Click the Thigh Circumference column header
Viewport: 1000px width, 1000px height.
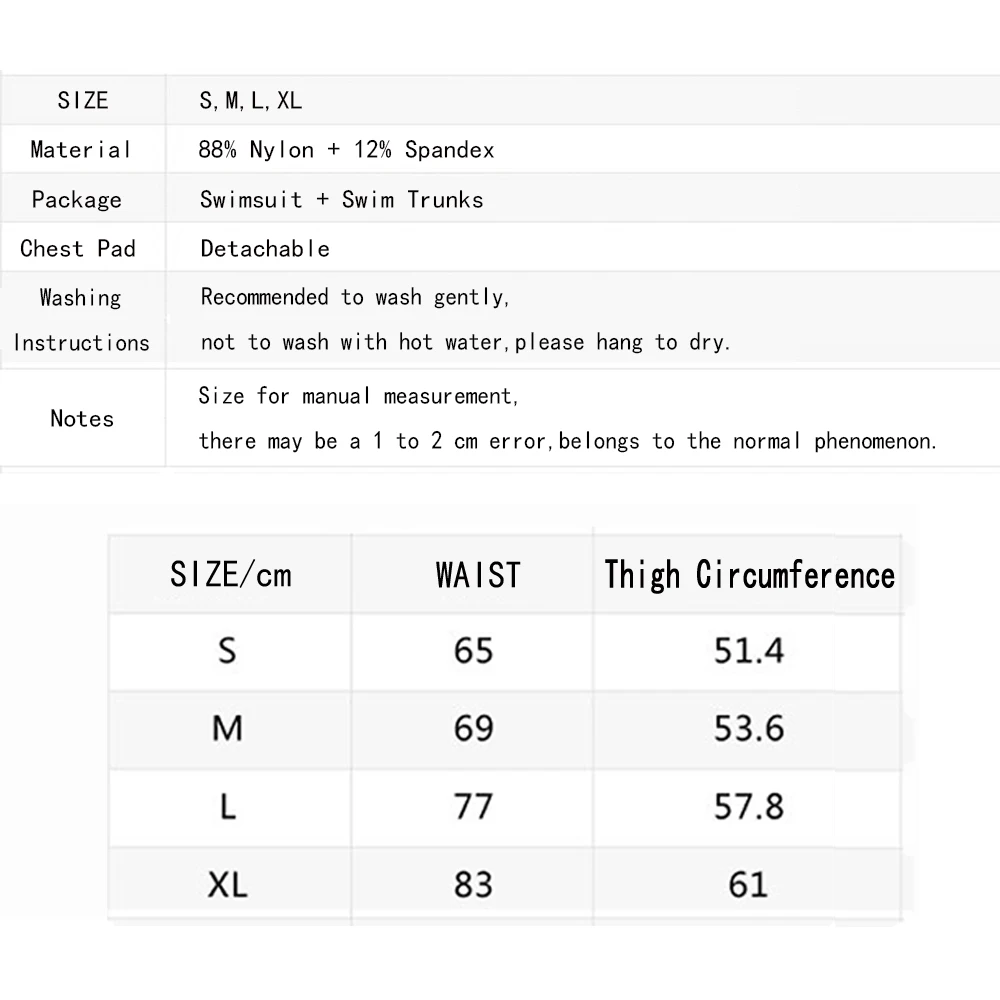749,575
